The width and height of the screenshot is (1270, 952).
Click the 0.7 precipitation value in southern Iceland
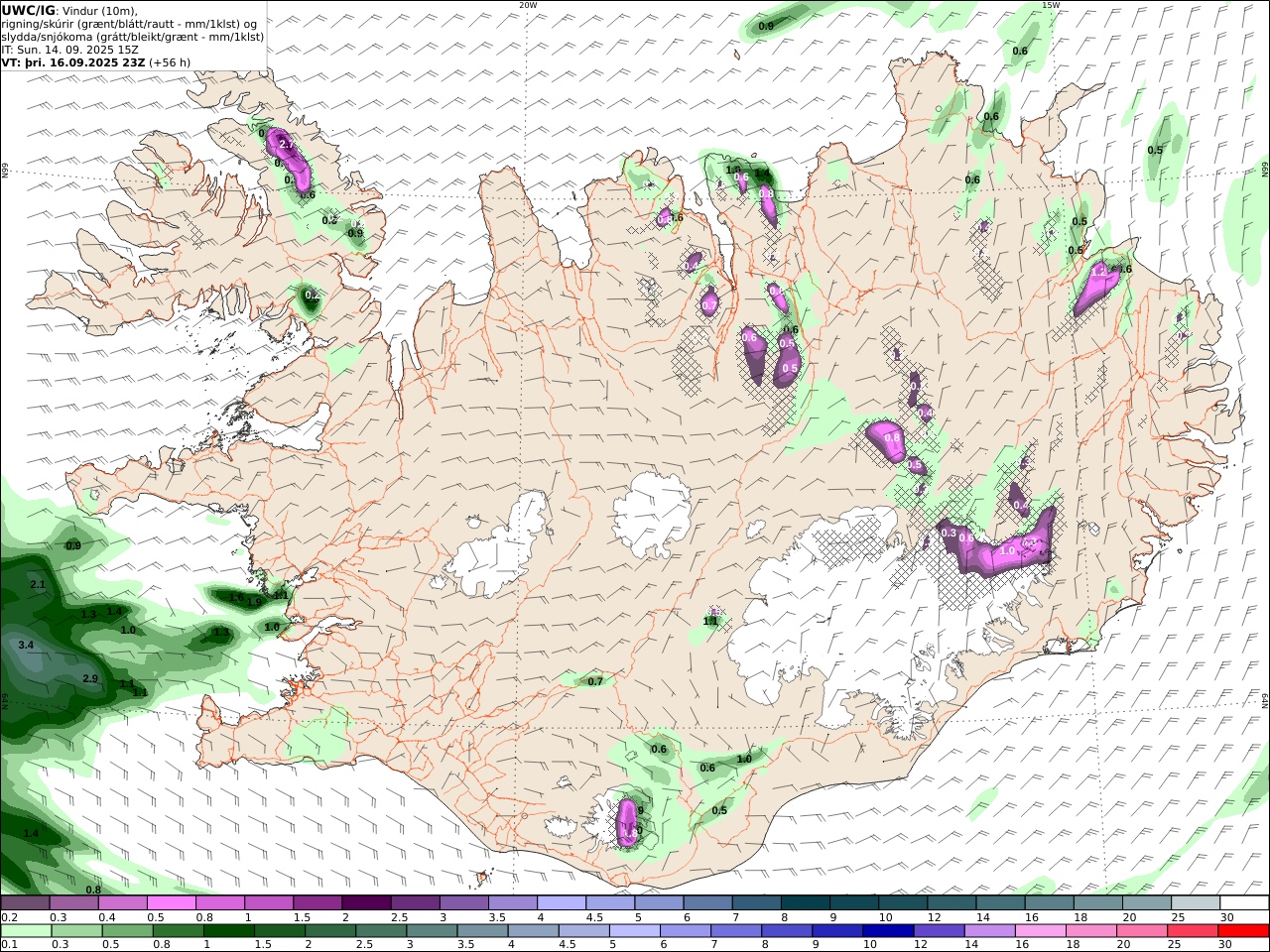(595, 681)
